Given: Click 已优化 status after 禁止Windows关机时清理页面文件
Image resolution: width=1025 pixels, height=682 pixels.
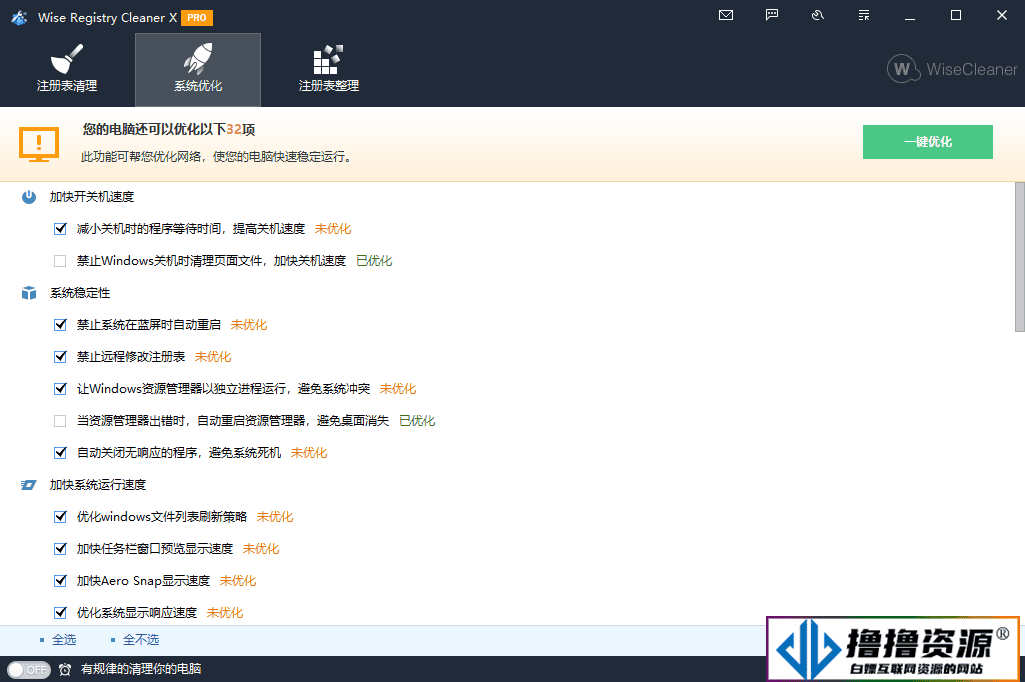Looking at the screenshot, I should 374,261.
